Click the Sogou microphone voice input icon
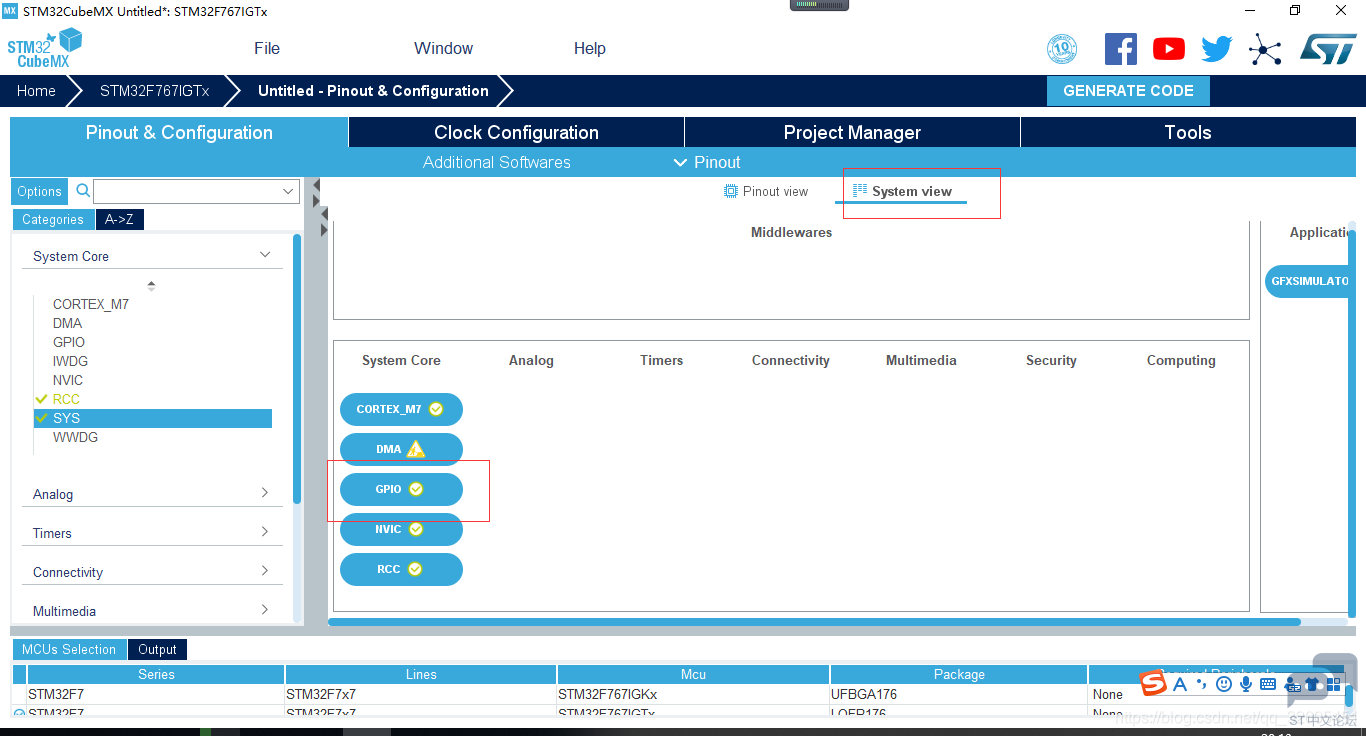The image size is (1366, 736). 1246,684
